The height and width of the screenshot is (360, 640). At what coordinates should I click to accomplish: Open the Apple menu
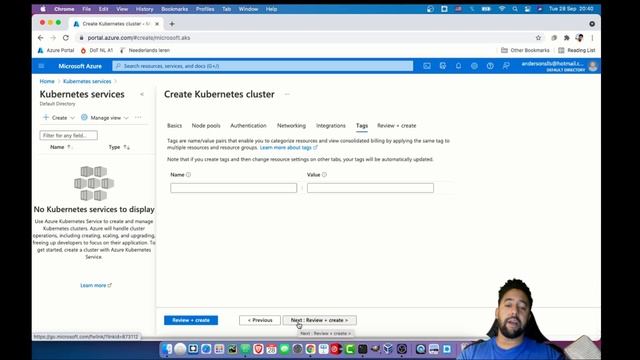(43, 9)
